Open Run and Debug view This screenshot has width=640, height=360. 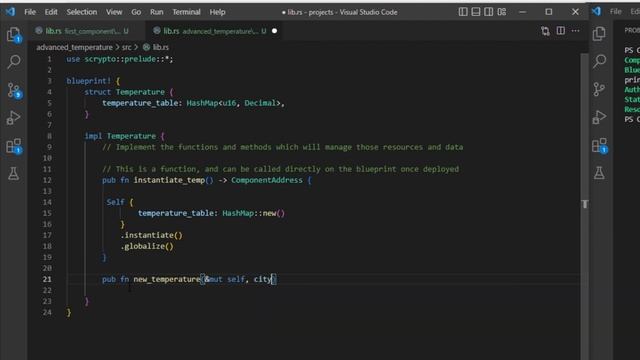[13, 118]
